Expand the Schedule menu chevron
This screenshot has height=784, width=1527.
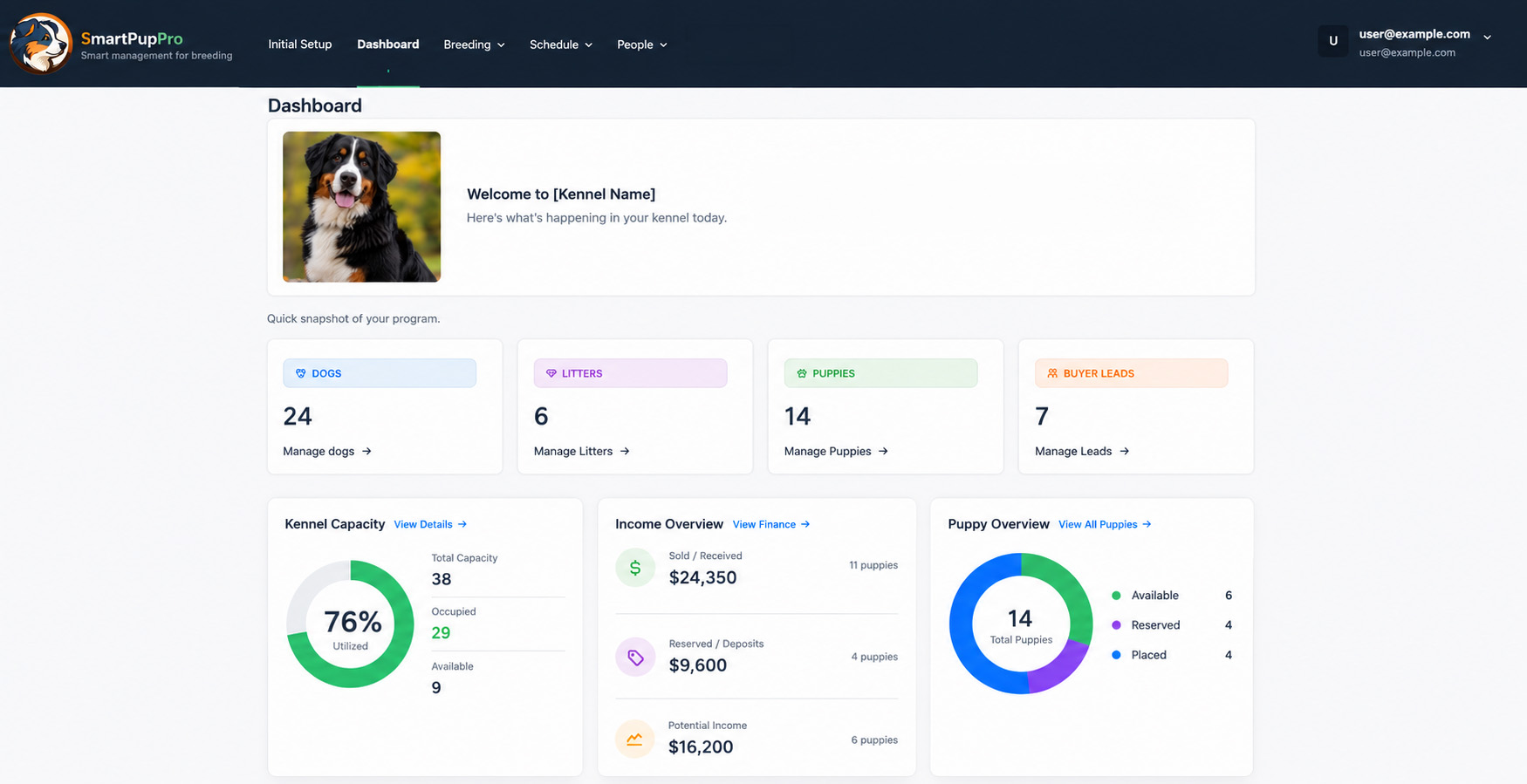588,45
